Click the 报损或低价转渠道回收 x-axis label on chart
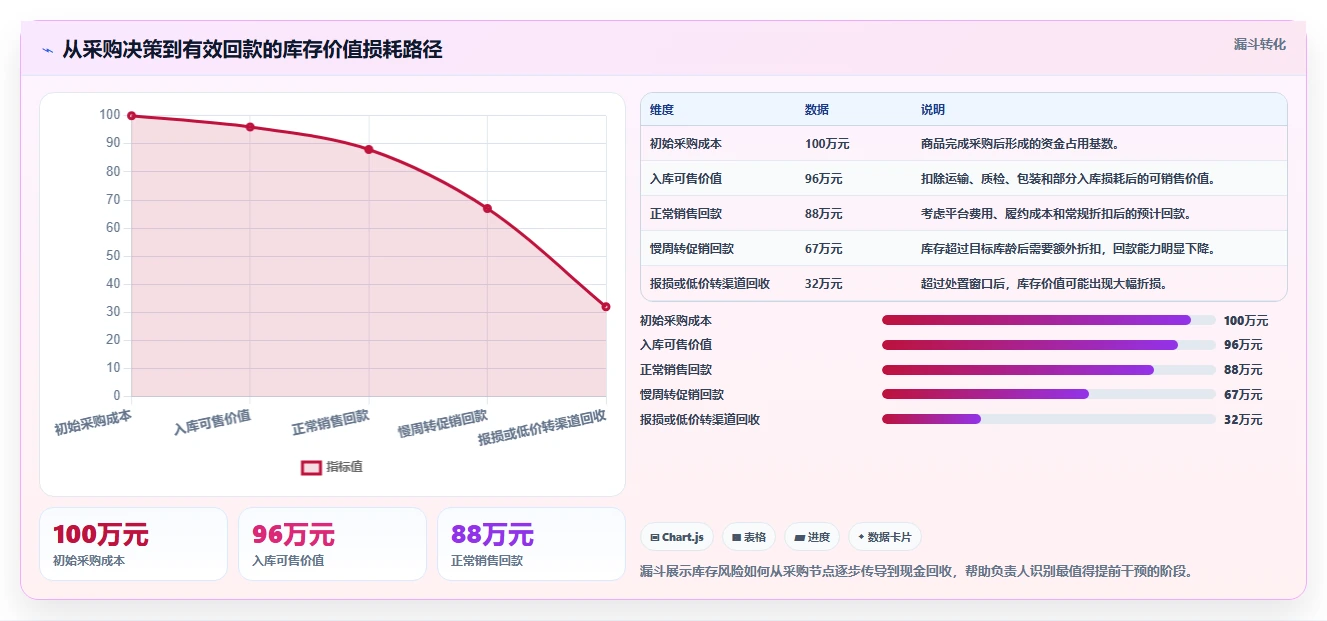1327x621 pixels. [x=542, y=428]
